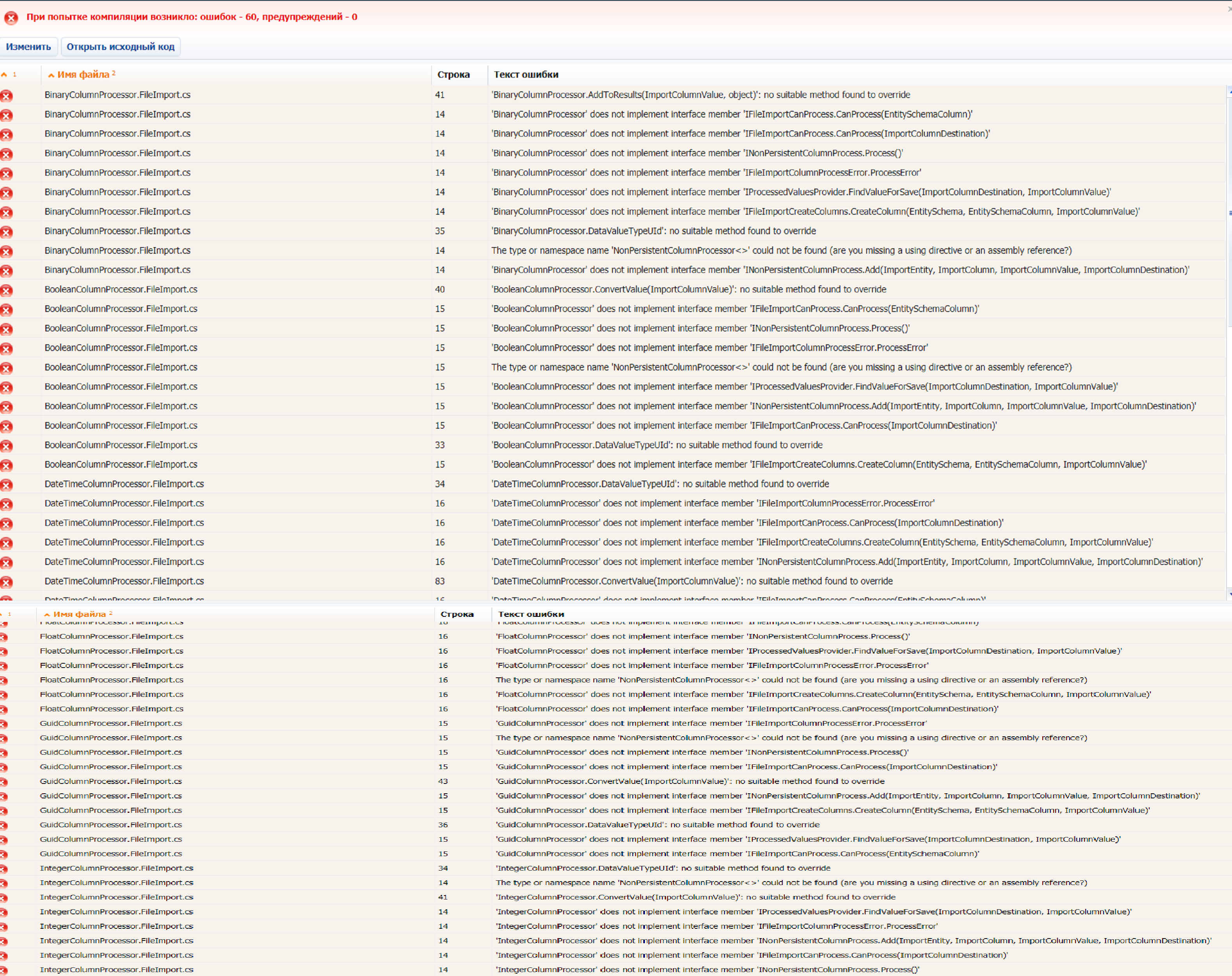Click upward scroll arrow of the upper table

tap(1229, 91)
